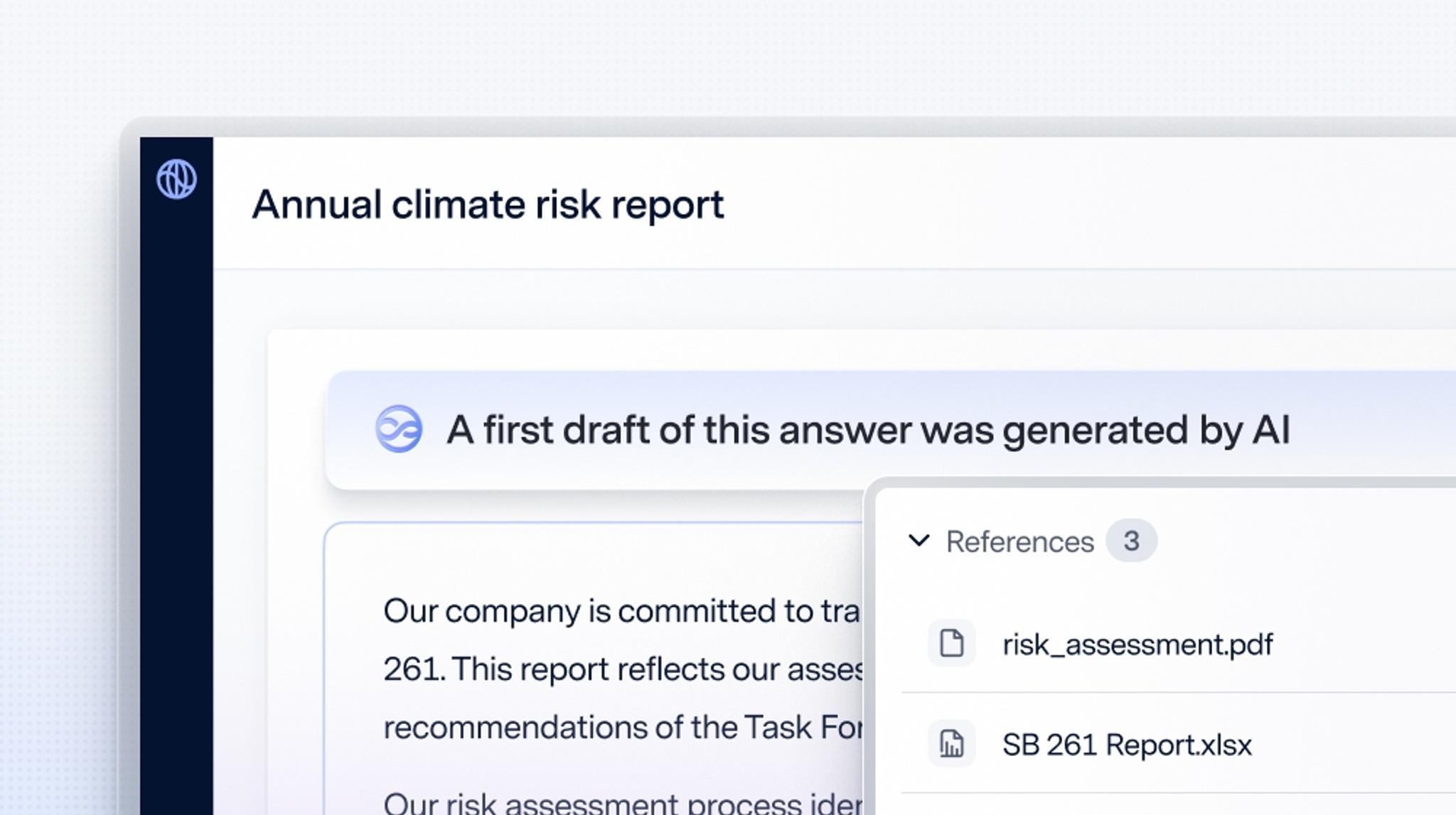
Task: Click the PDF document icon beside risk_assessment.pdf
Action: click(x=951, y=643)
